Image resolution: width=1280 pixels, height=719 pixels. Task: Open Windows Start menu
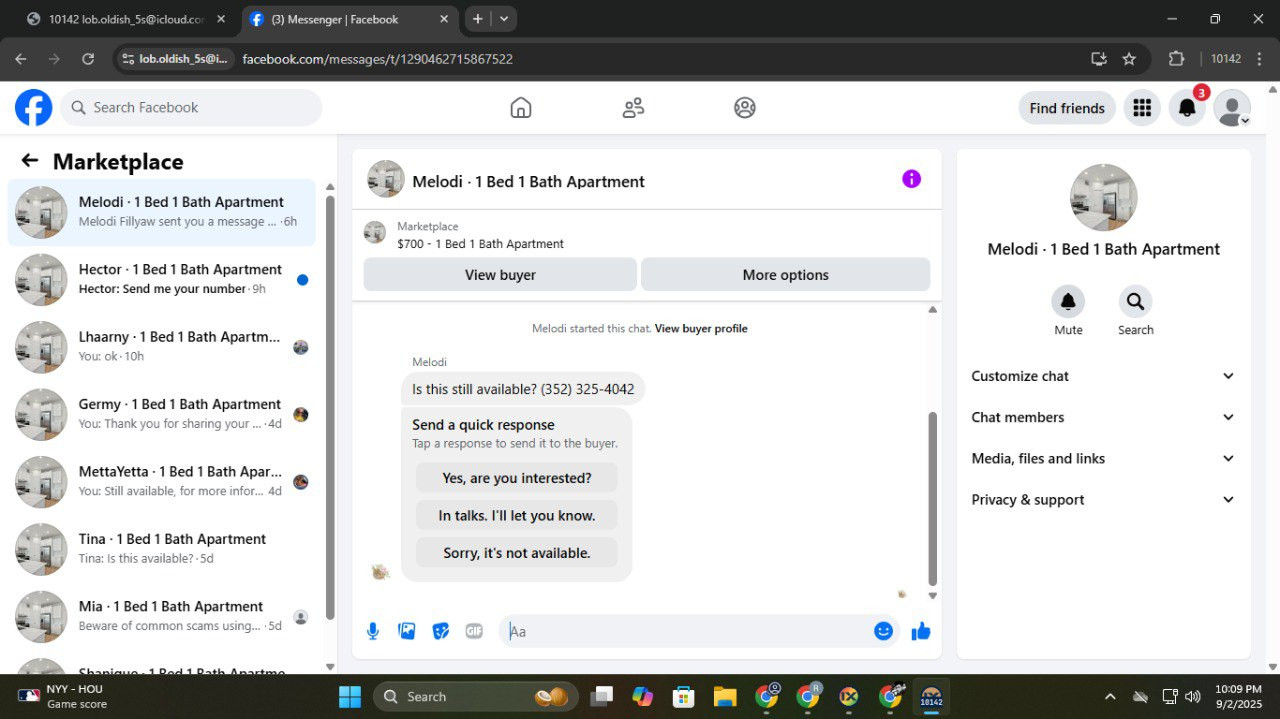coord(350,696)
